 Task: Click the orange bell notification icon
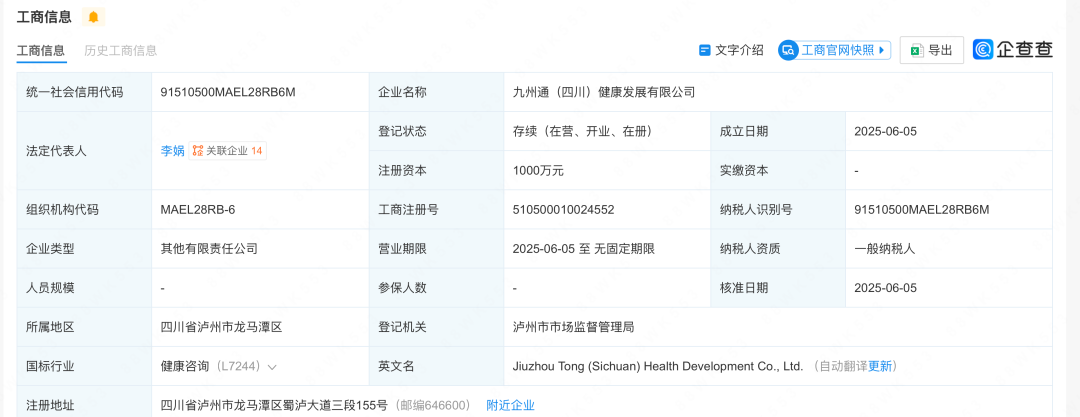pos(93,17)
